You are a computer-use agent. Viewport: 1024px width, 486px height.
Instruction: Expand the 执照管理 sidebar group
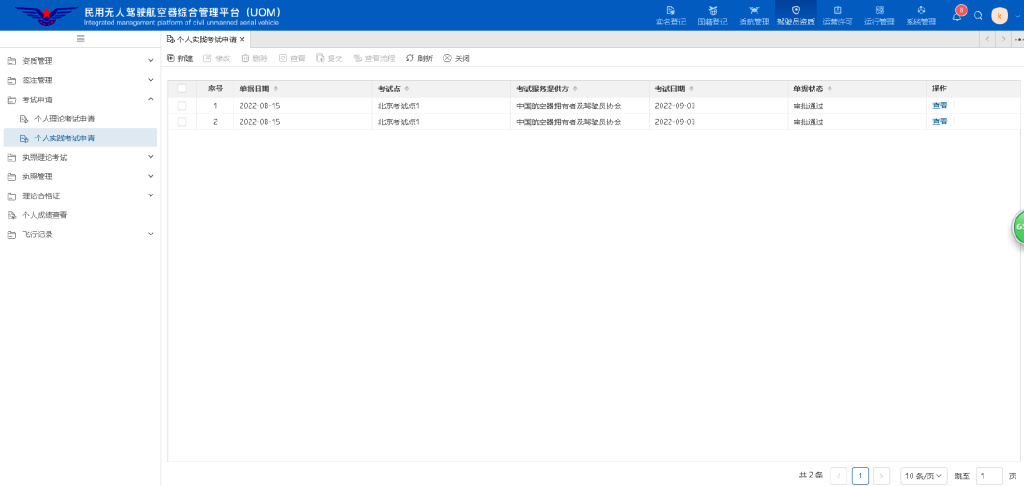point(80,176)
